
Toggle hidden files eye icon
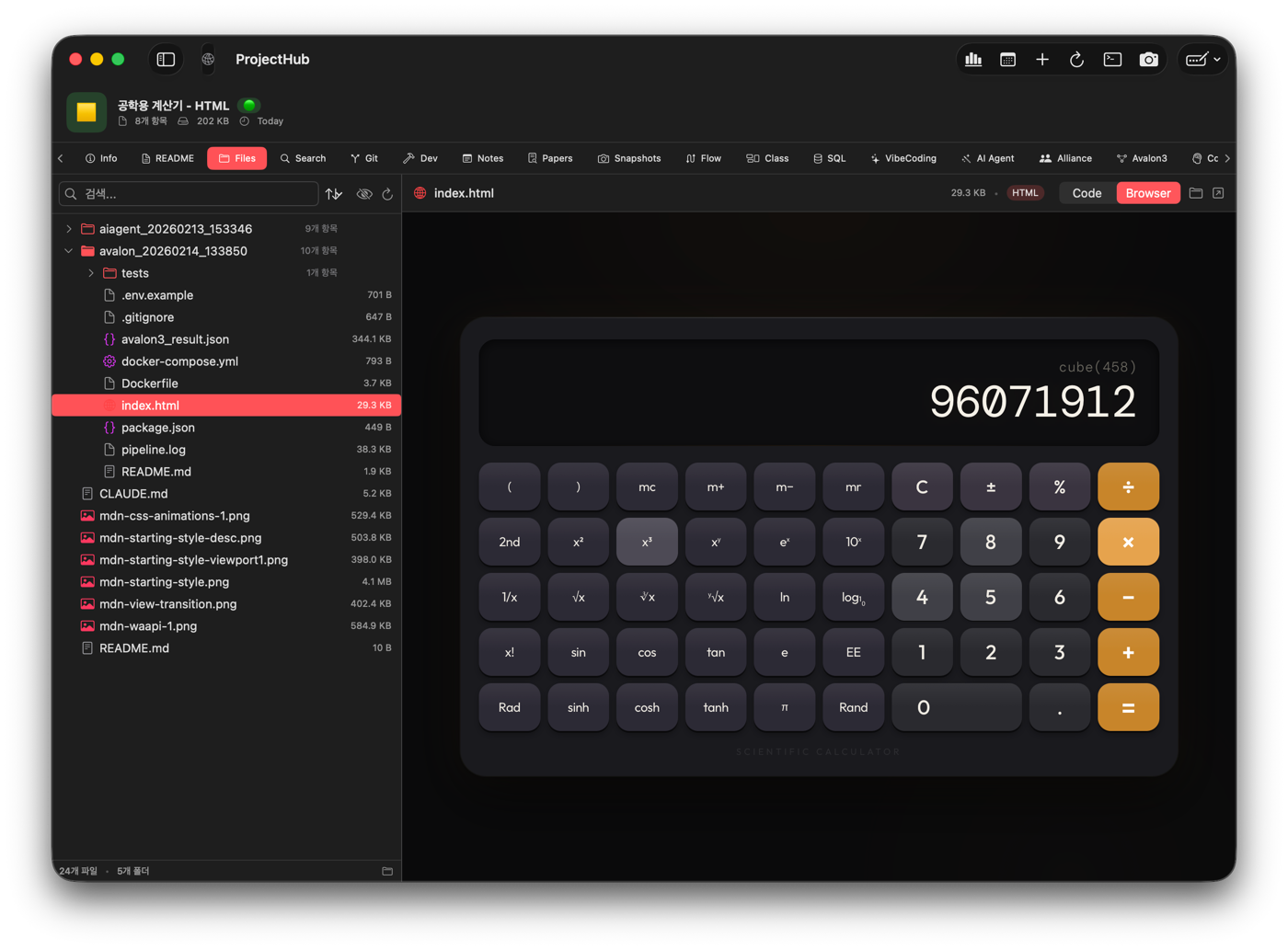(364, 194)
